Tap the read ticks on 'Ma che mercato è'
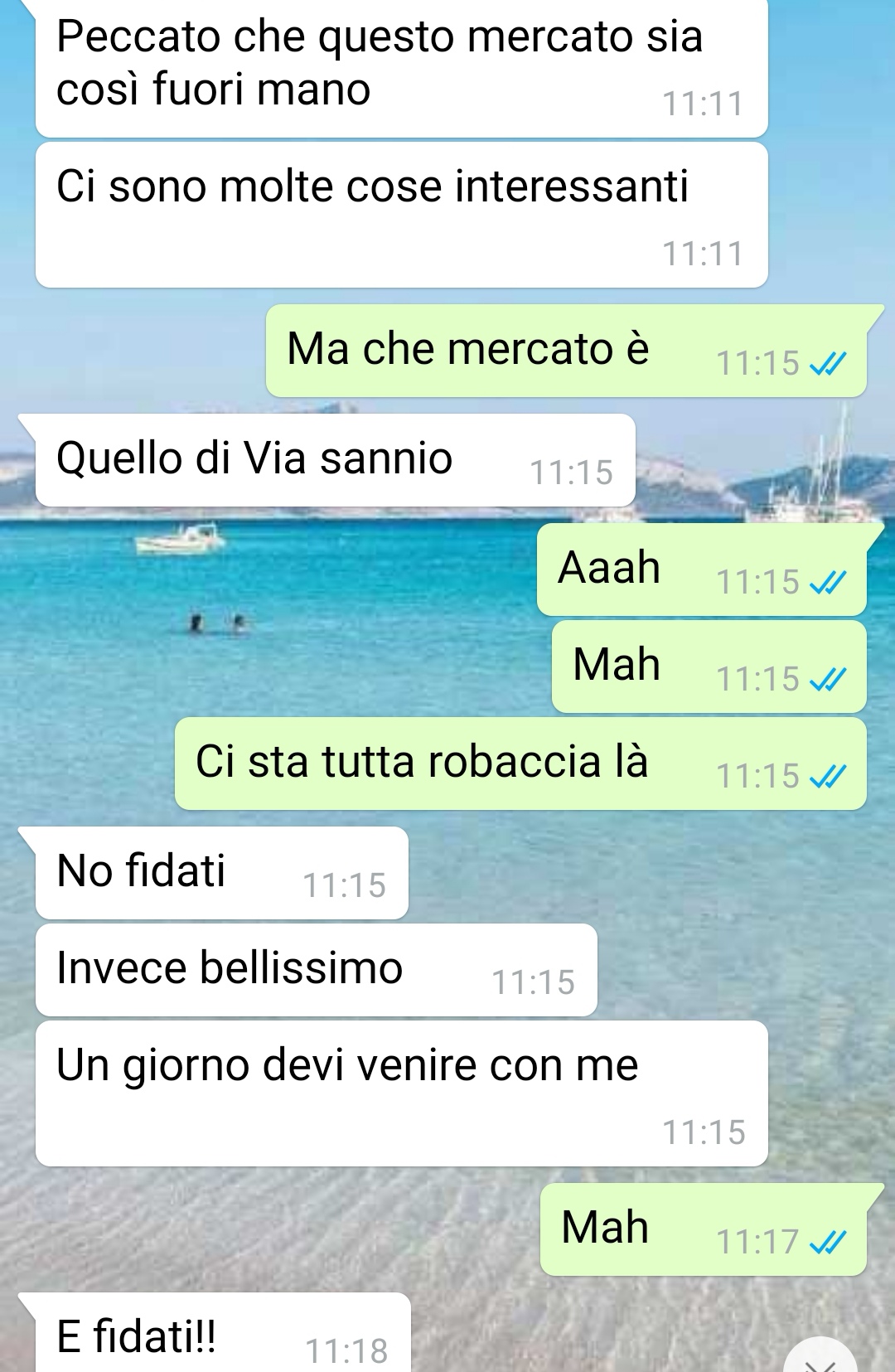895x1372 pixels. 828,363
